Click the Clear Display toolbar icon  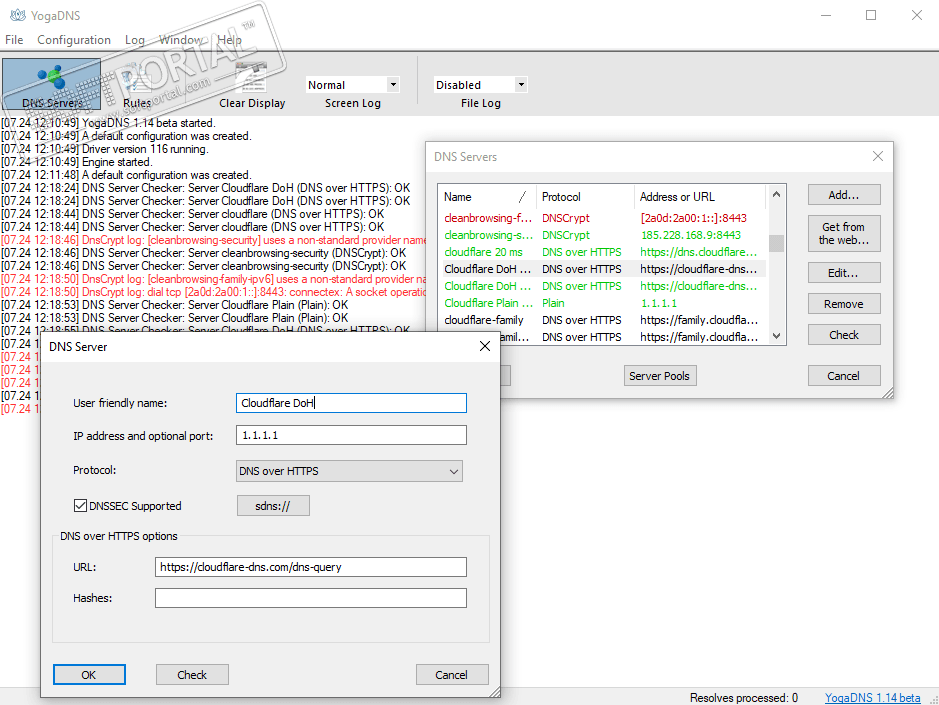point(252,84)
